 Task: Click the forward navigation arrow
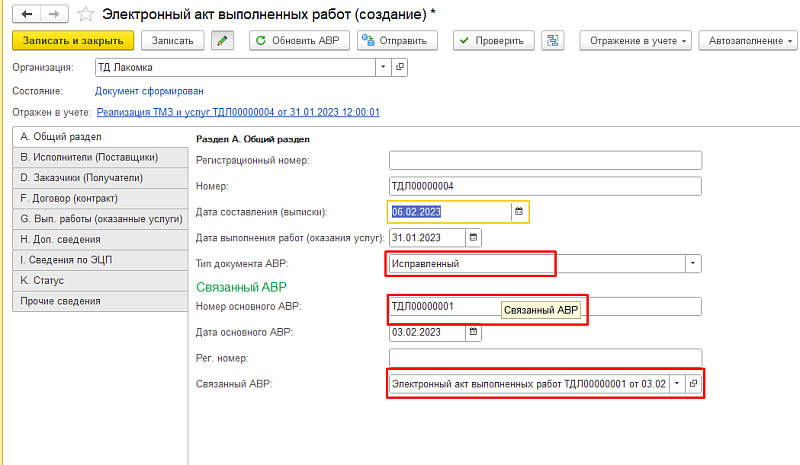(53, 14)
